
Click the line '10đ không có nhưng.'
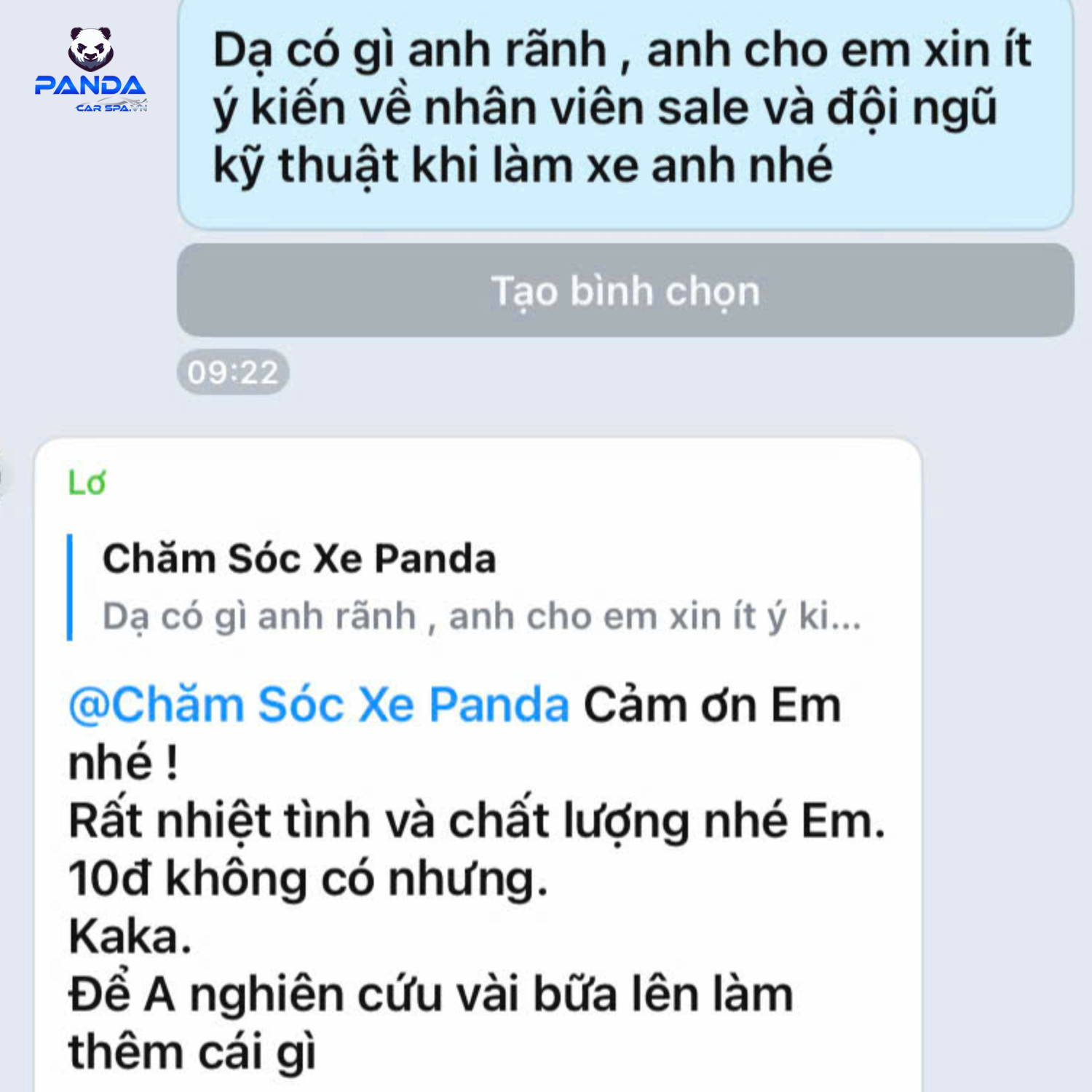pos(308,878)
